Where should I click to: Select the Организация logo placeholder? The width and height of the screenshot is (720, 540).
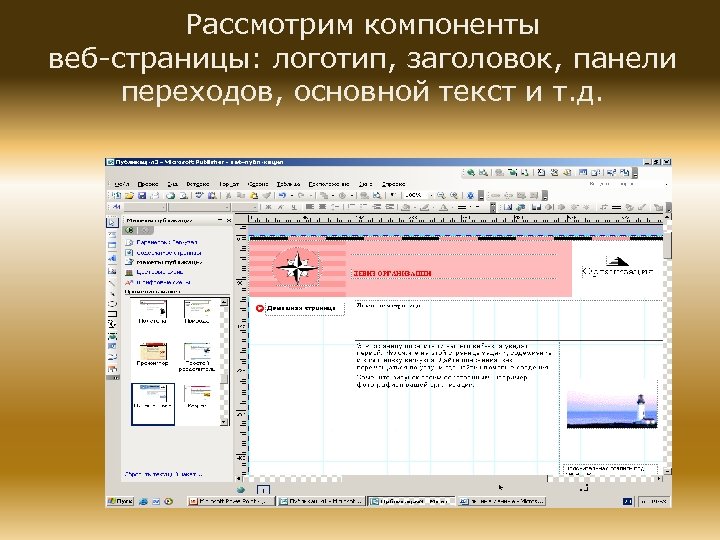pos(618,267)
